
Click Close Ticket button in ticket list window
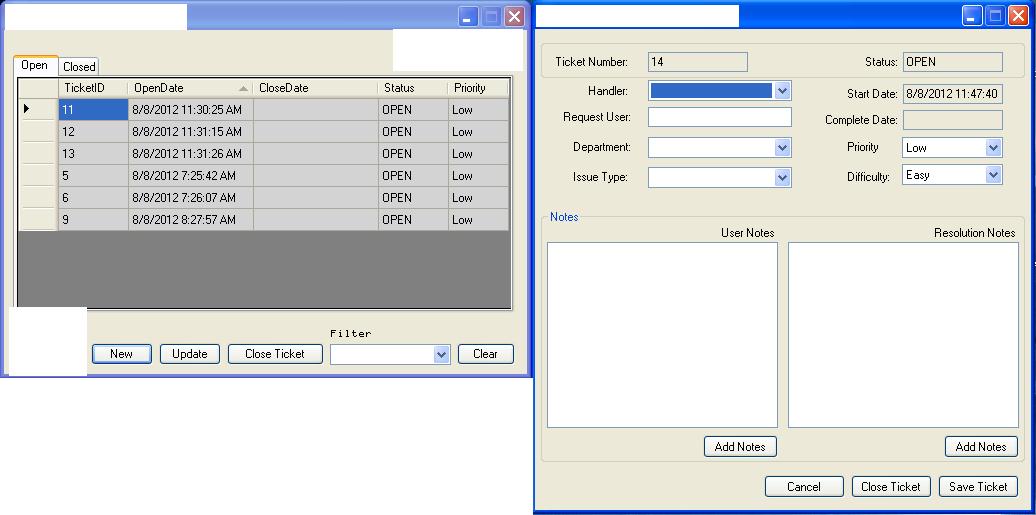pos(275,354)
